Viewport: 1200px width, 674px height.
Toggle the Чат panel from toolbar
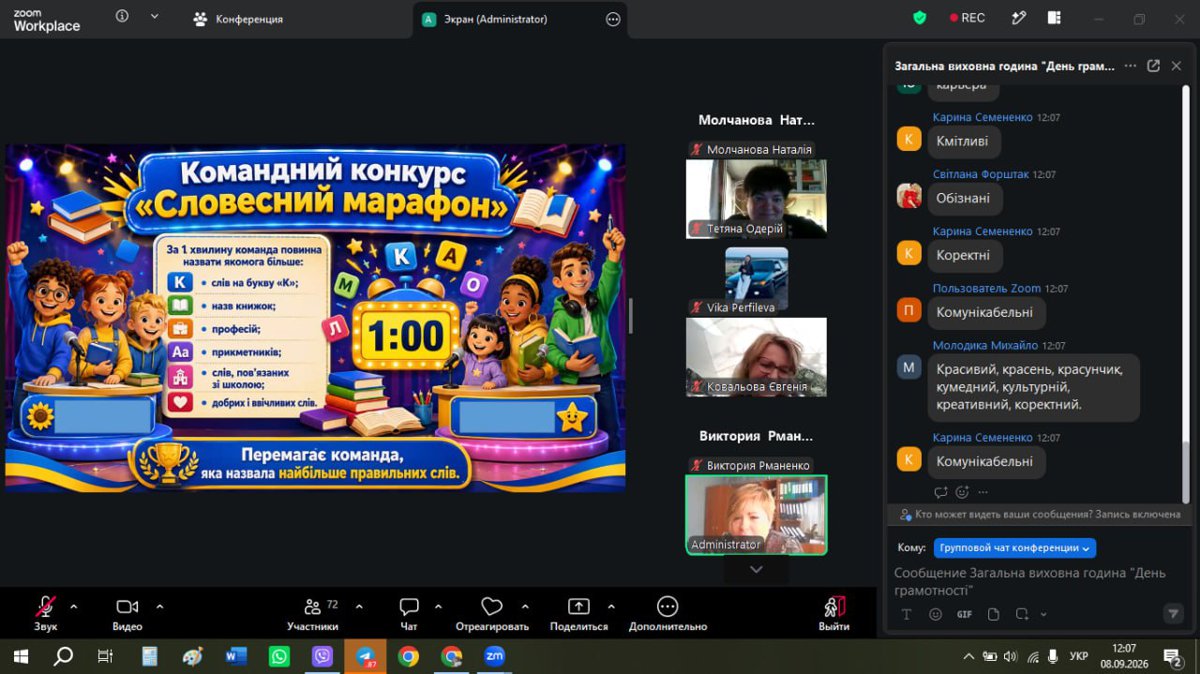pos(409,613)
